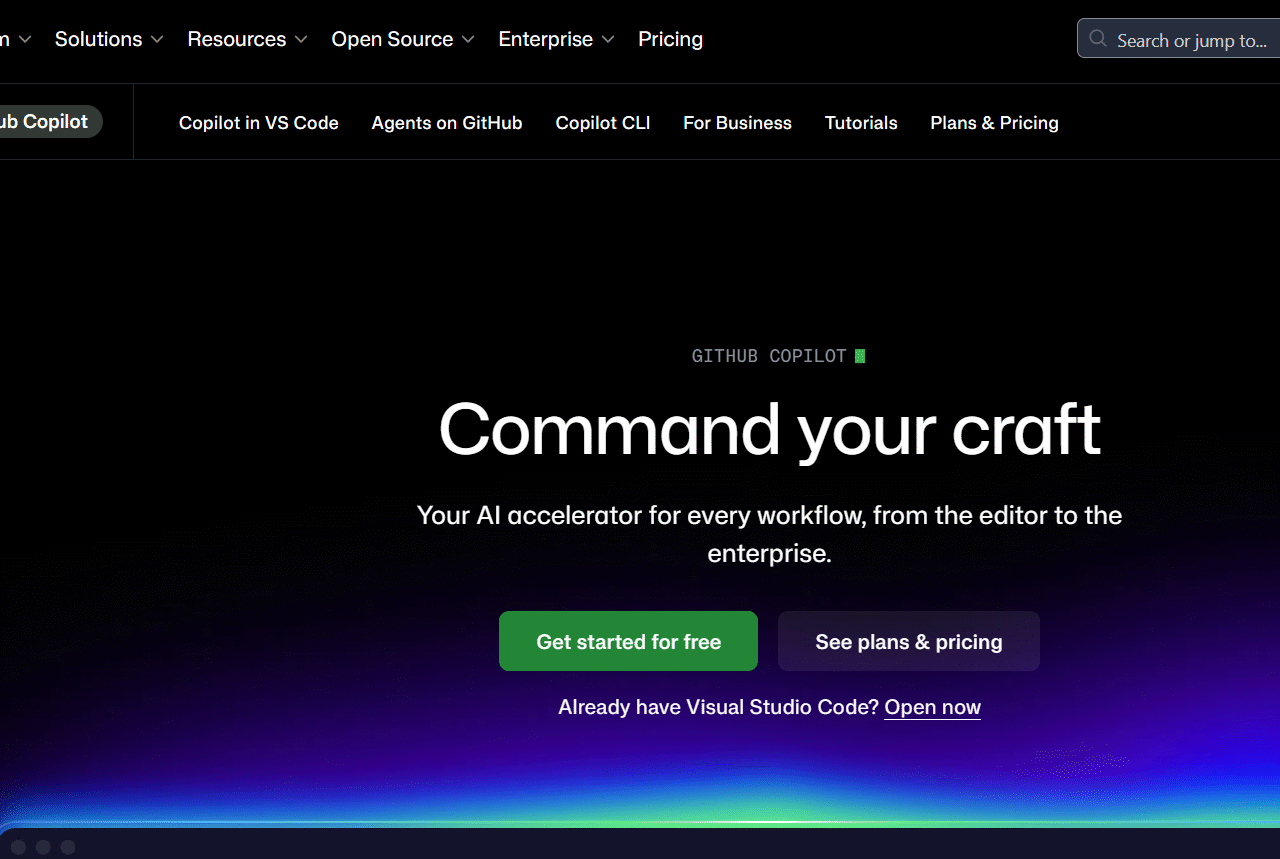This screenshot has width=1280, height=859.
Task: View Plans & Pricing in sub-navigation
Action: coord(994,122)
